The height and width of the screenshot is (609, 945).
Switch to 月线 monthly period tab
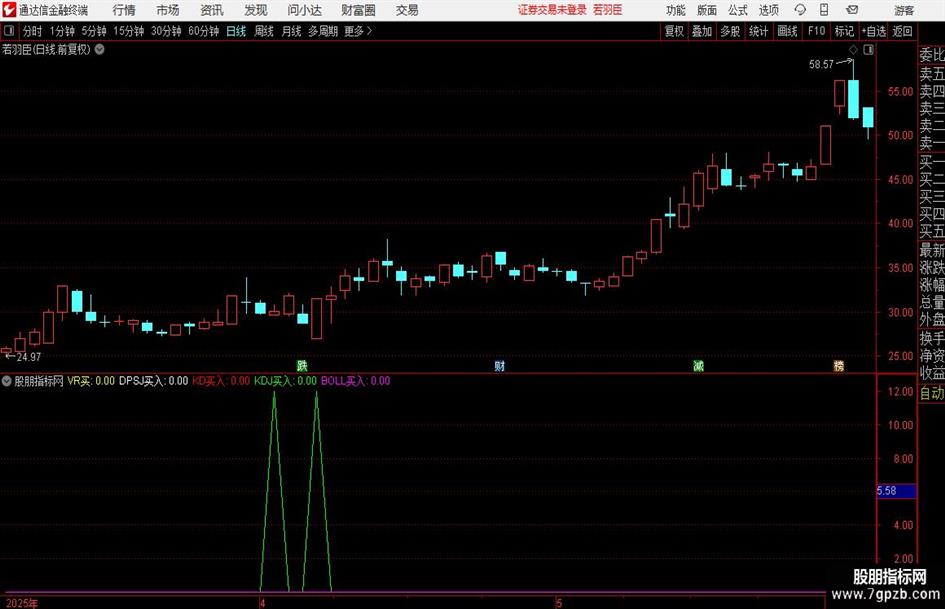coord(292,31)
